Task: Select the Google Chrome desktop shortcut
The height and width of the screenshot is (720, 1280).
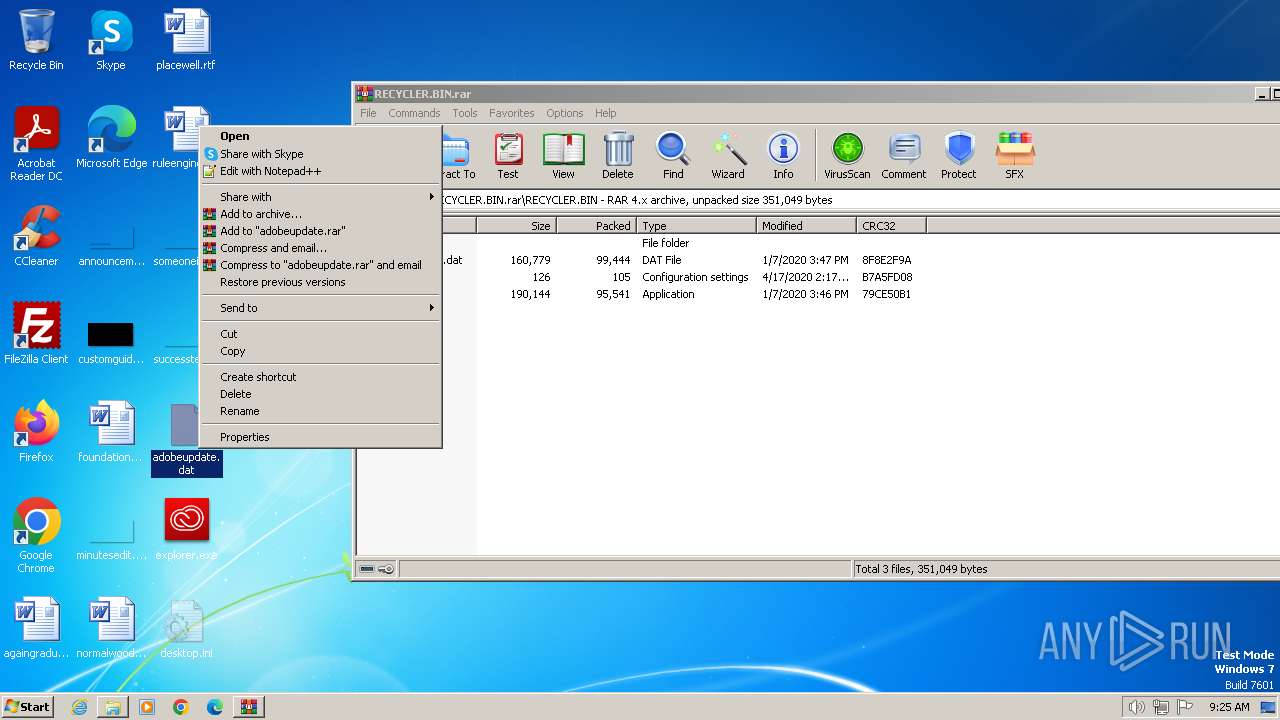Action: (x=36, y=536)
